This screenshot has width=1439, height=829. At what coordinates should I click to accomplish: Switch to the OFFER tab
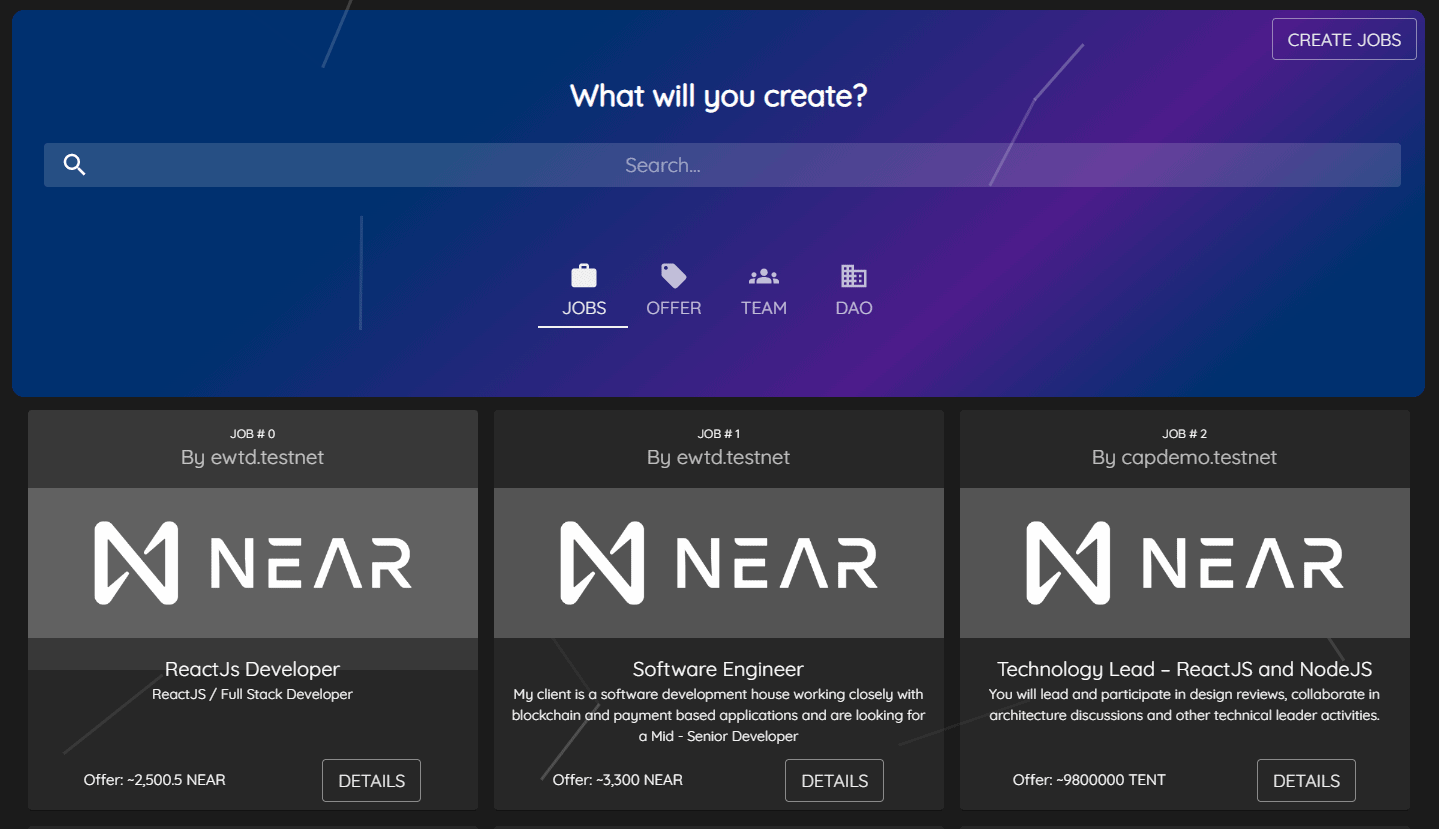click(674, 292)
